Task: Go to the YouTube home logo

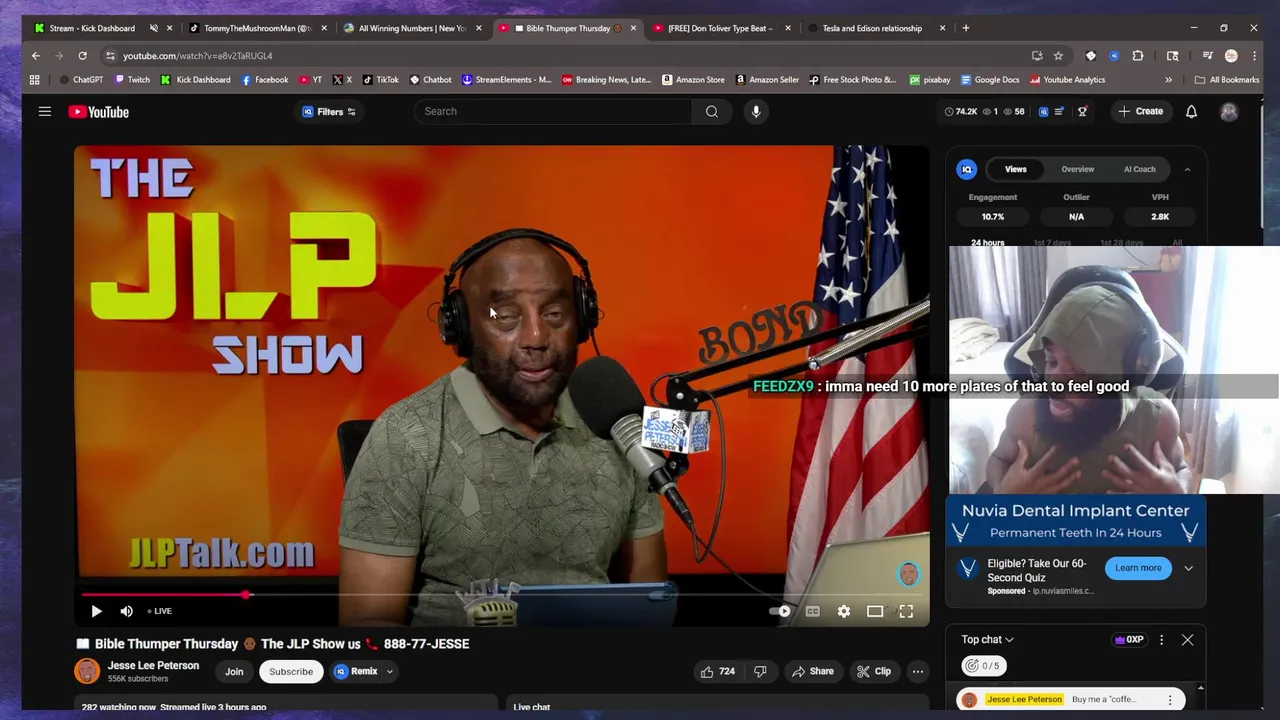Action: pyautogui.click(x=99, y=112)
